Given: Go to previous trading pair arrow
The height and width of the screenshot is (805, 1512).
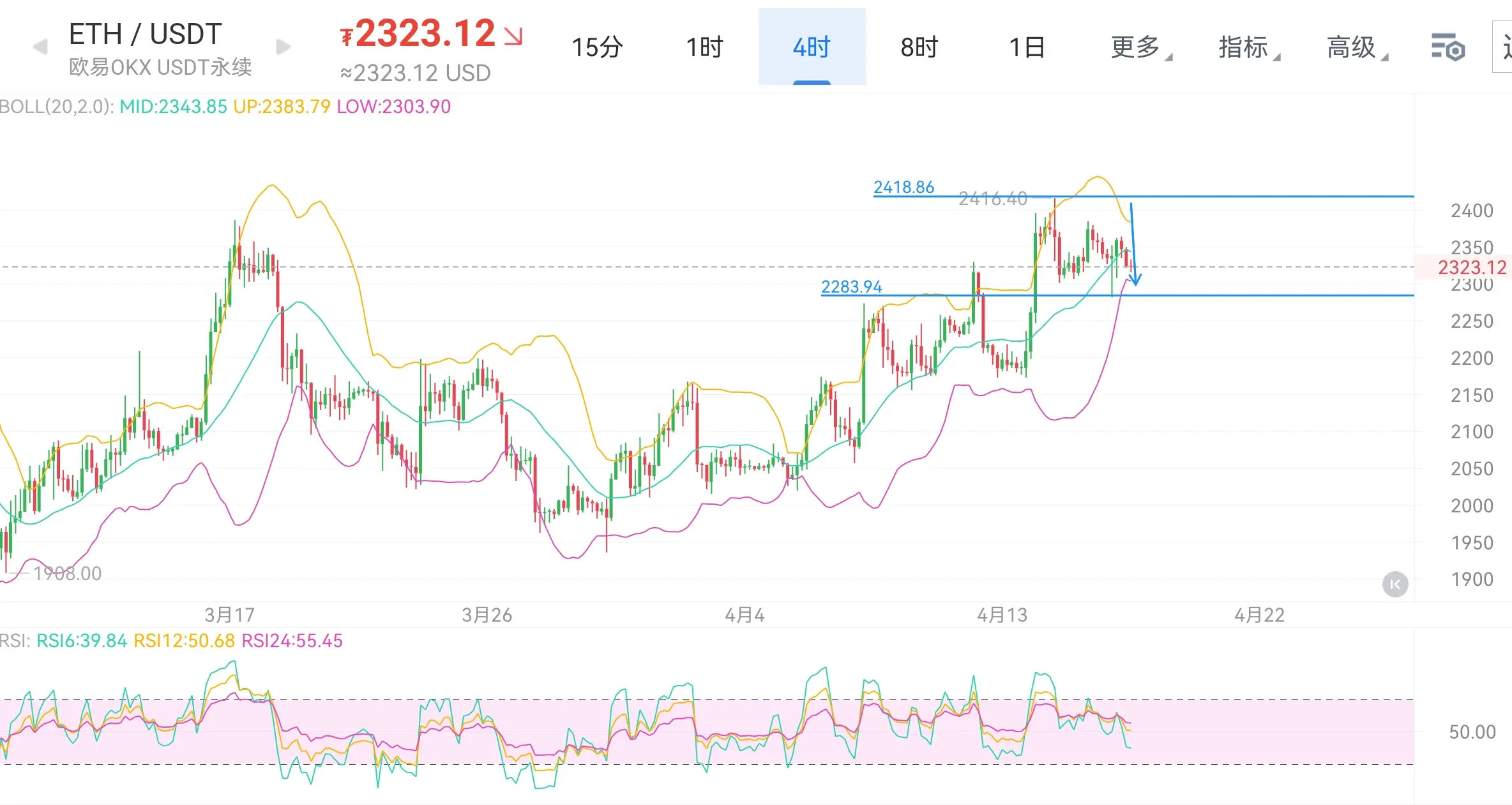Looking at the screenshot, I should click(x=40, y=47).
